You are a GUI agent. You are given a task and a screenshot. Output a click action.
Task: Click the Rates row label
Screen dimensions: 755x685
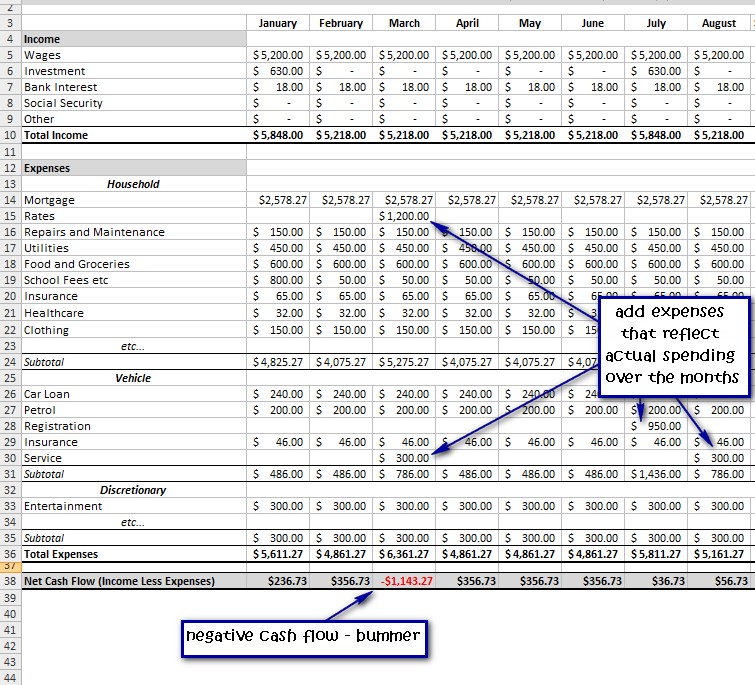coord(39,216)
